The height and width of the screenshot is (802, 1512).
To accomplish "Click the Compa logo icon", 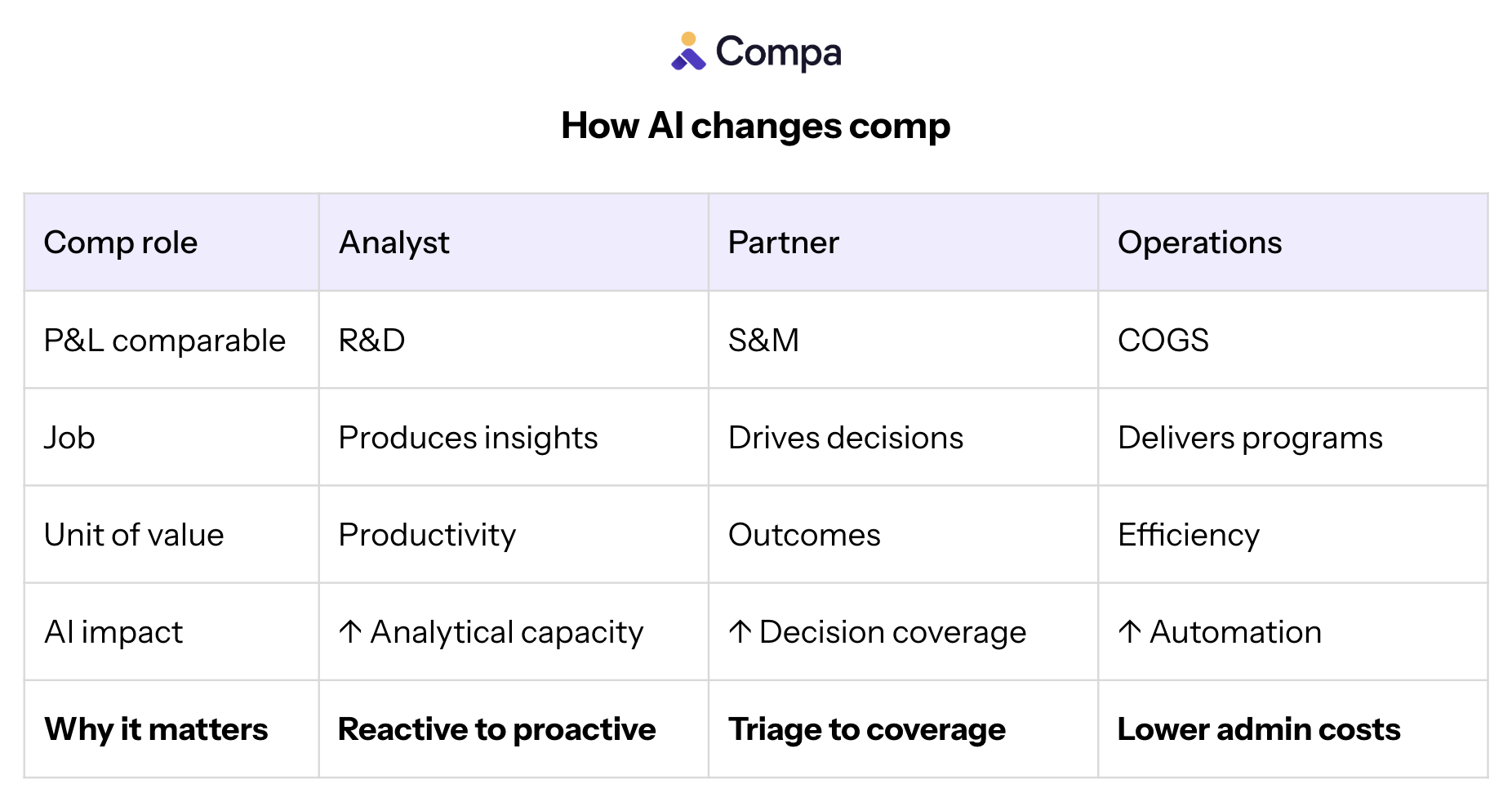I will click(x=687, y=51).
